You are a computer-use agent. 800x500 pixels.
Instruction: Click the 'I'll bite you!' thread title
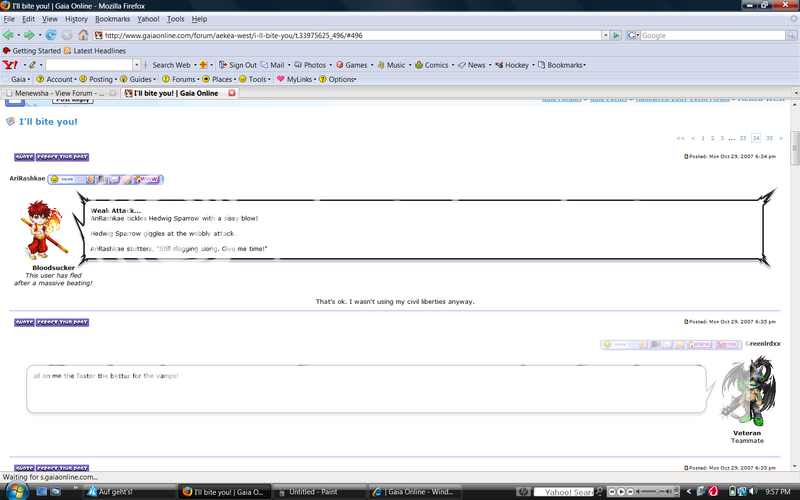point(48,122)
